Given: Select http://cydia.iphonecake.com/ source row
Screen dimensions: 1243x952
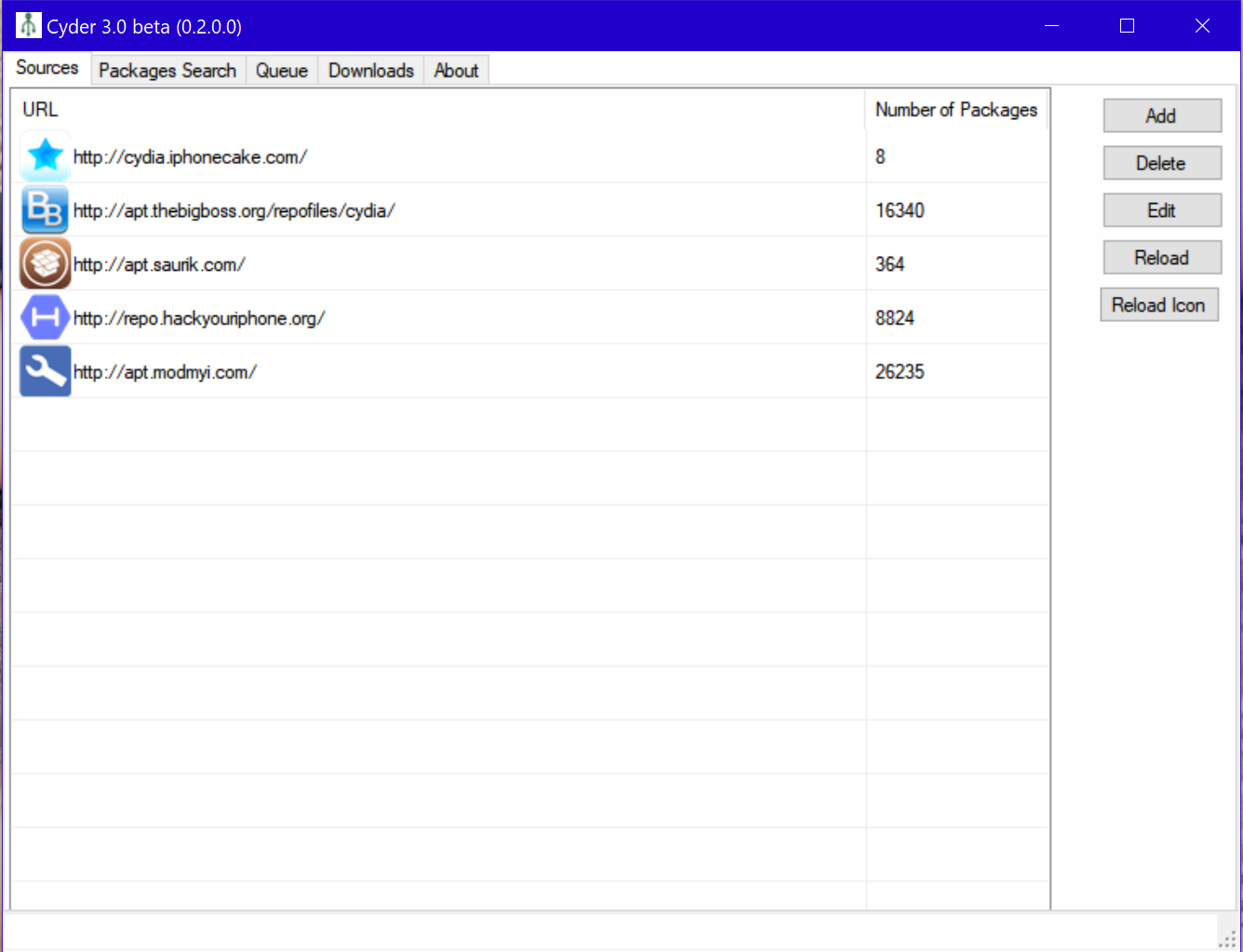Looking at the screenshot, I should coord(530,156).
